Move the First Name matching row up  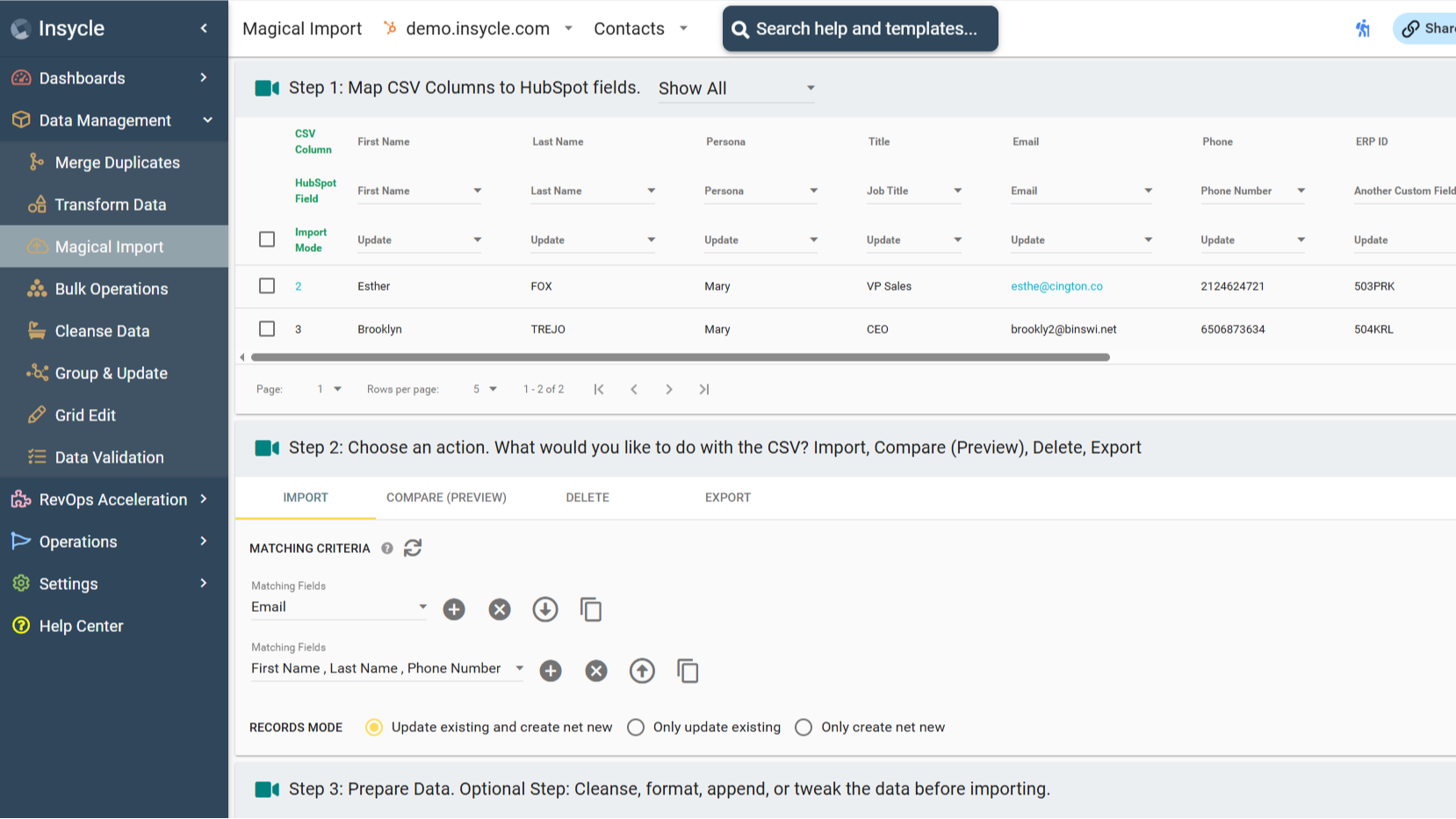[642, 671]
